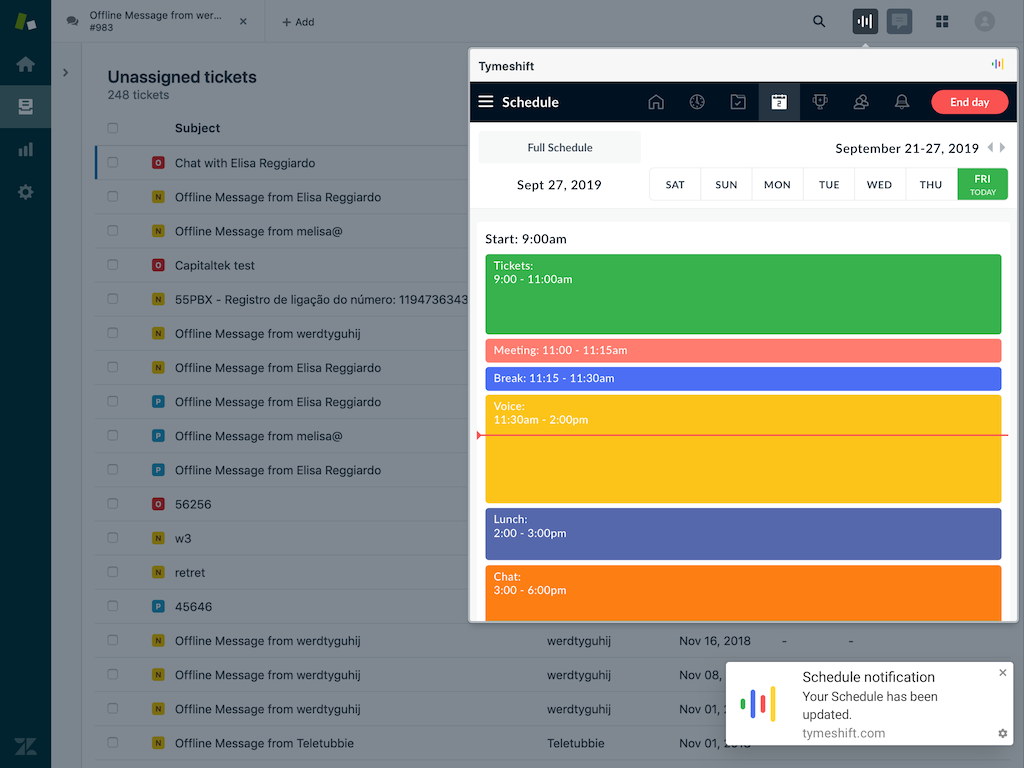
Task: Switch to the WED day tab
Action: tap(879, 185)
